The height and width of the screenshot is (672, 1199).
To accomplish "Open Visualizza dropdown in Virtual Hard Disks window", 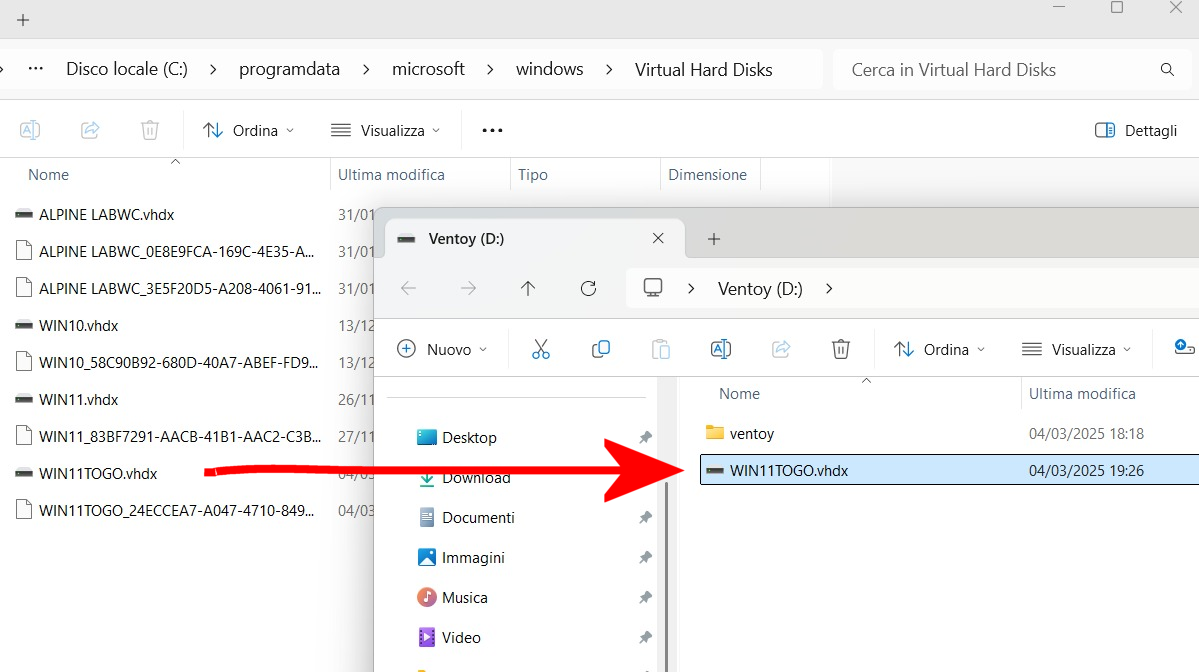I will (385, 131).
